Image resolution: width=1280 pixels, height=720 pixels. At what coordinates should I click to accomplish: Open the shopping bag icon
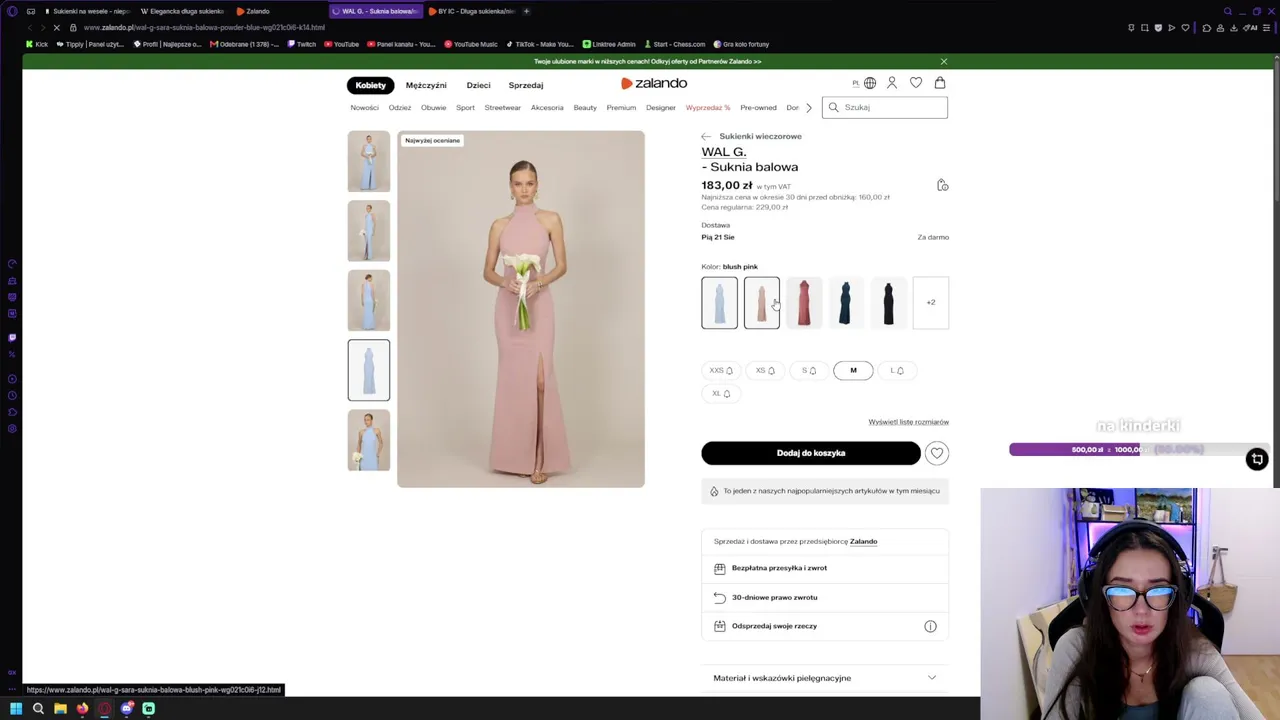940,83
